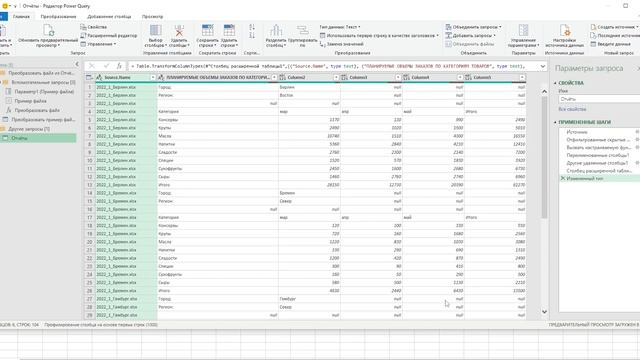Open the gear settings for Источник step
The image size is (640, 360).
click(637, 132)
